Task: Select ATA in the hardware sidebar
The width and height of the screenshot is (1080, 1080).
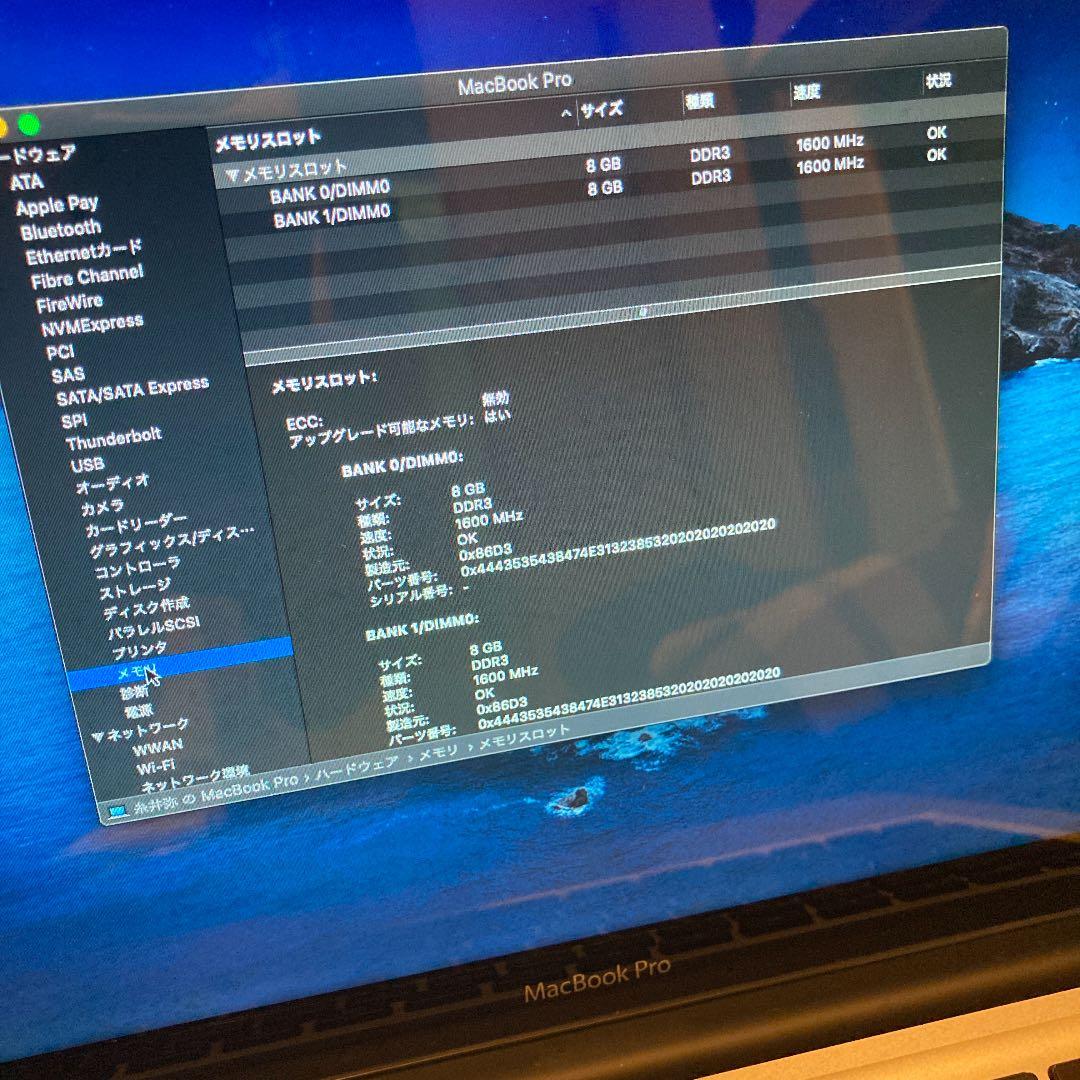Action: [x=26, y=182]
